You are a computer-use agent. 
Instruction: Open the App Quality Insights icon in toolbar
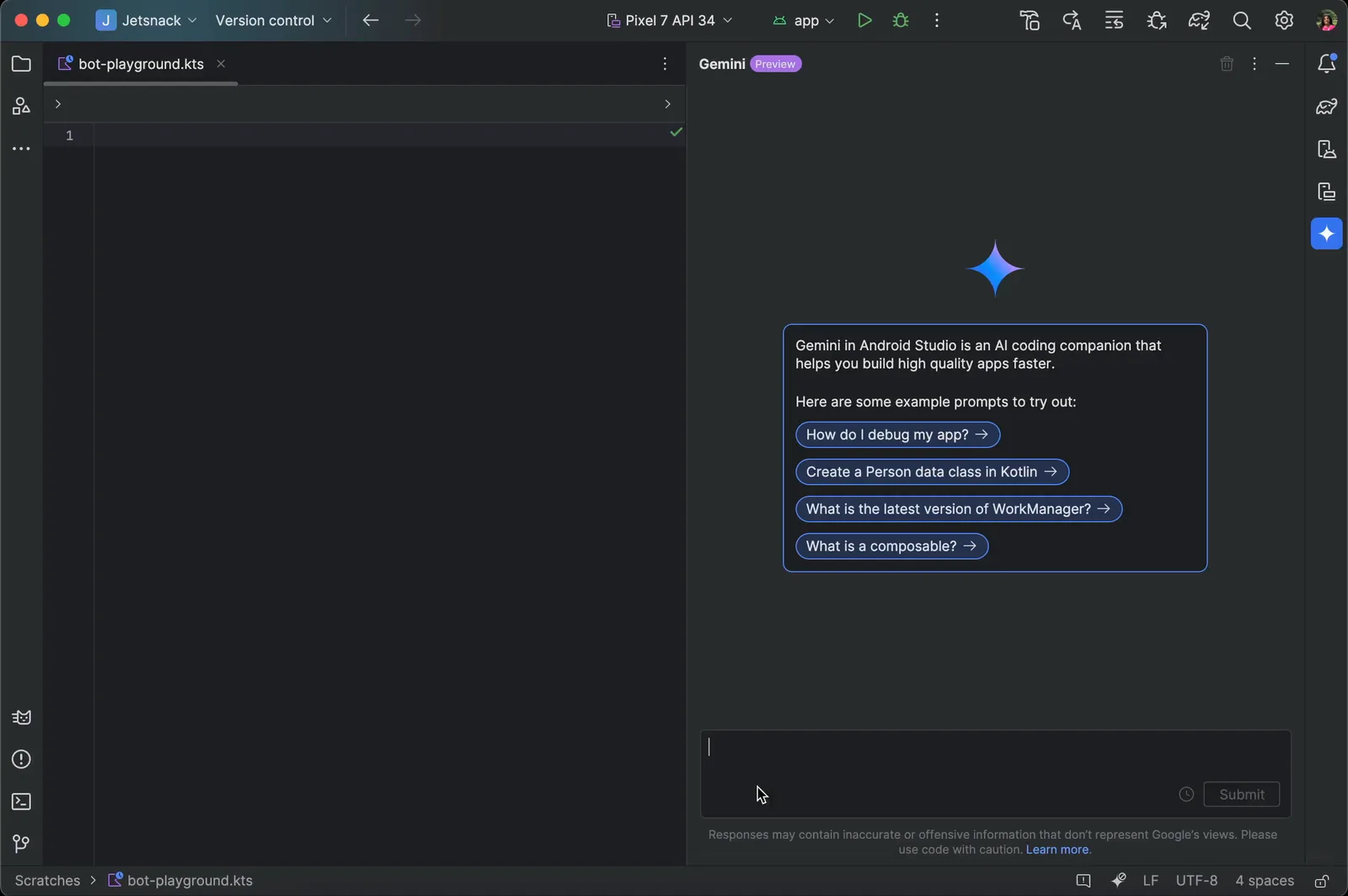pyautogui.click(x=1157, y=20)
